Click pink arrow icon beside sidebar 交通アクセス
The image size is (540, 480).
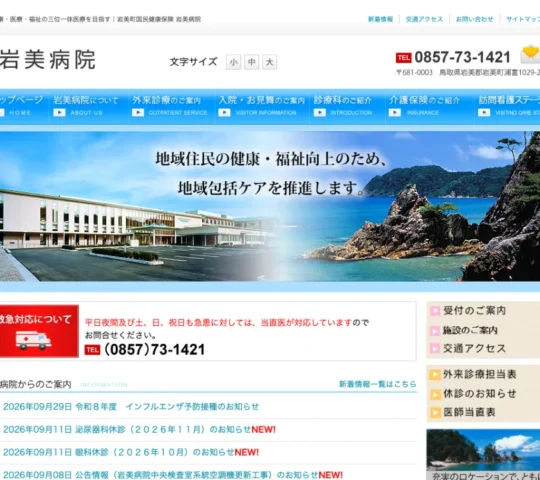click(435, 348)
